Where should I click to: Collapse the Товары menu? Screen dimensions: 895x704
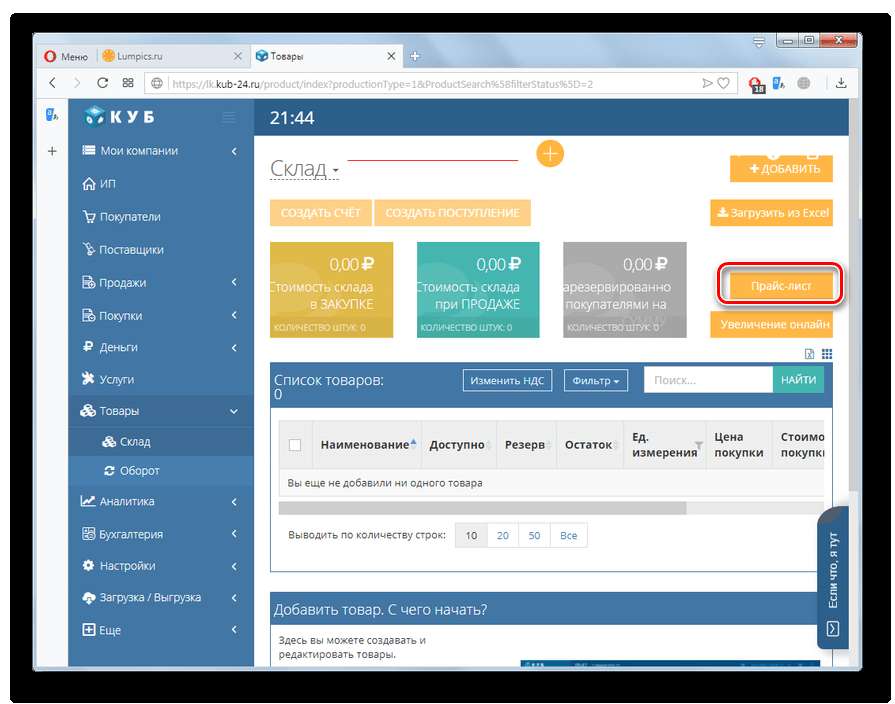pyautogui.click(x=161, y=411)
